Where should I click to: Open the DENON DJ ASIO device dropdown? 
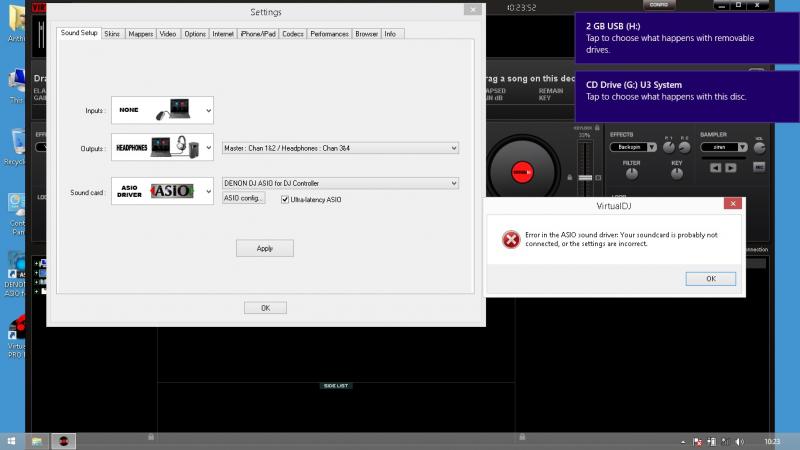pyautogui.click(x=340, y=183)
